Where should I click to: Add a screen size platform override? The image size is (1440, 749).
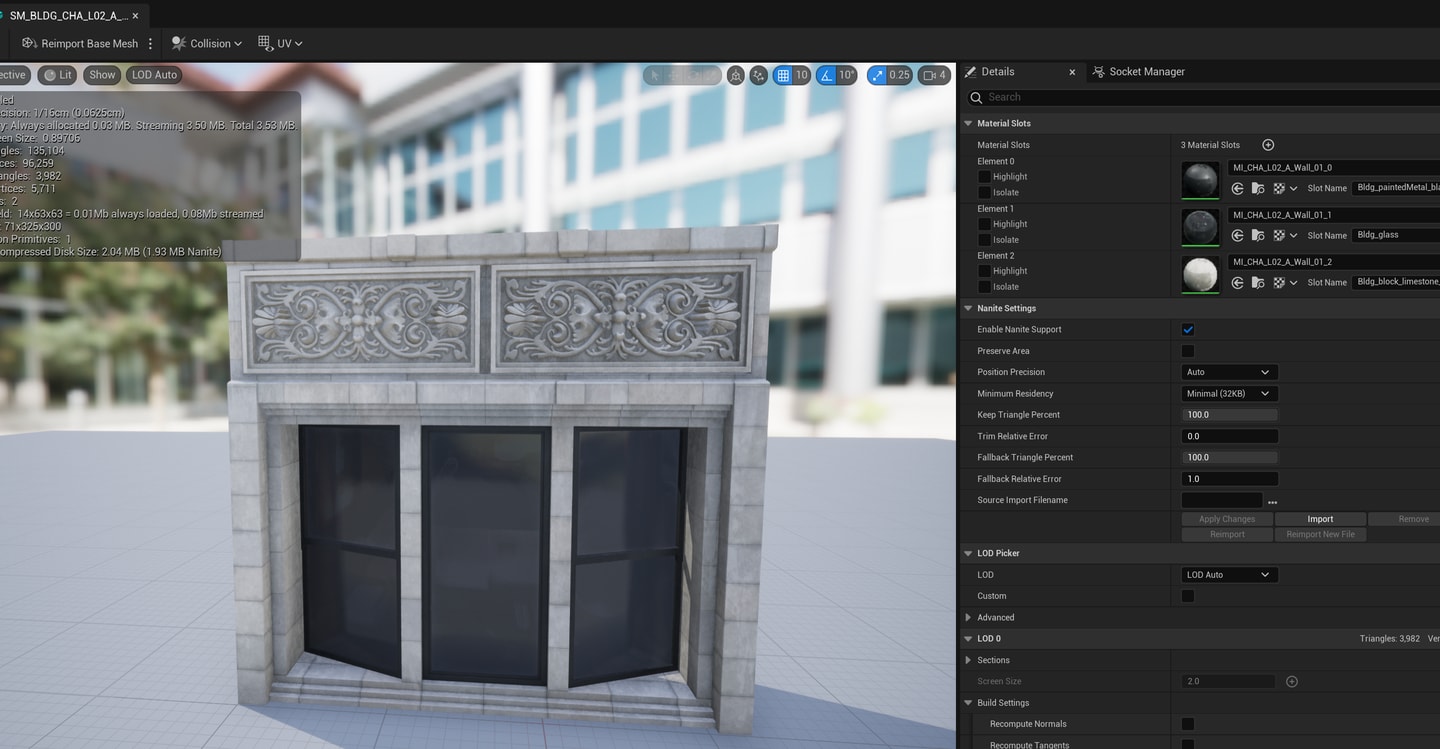pyautogui.click(x=1292, y=682)
